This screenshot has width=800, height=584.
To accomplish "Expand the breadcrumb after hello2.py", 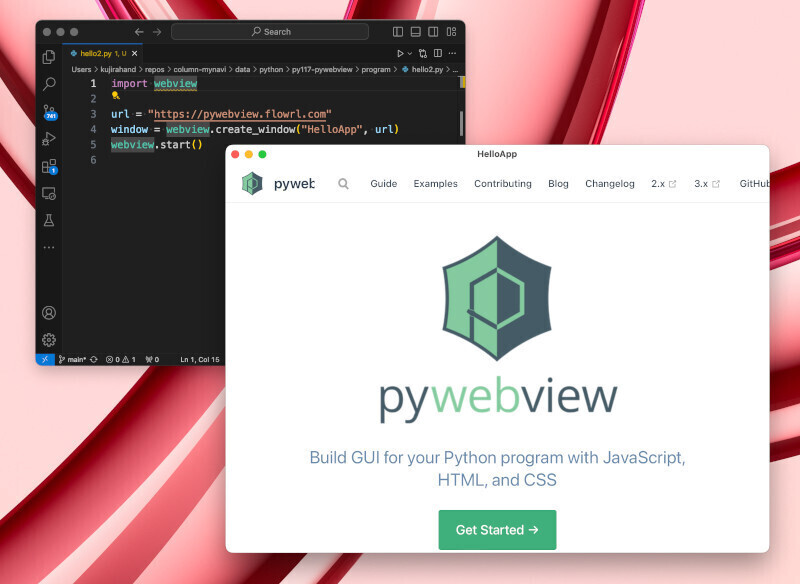I will point(454,69).
